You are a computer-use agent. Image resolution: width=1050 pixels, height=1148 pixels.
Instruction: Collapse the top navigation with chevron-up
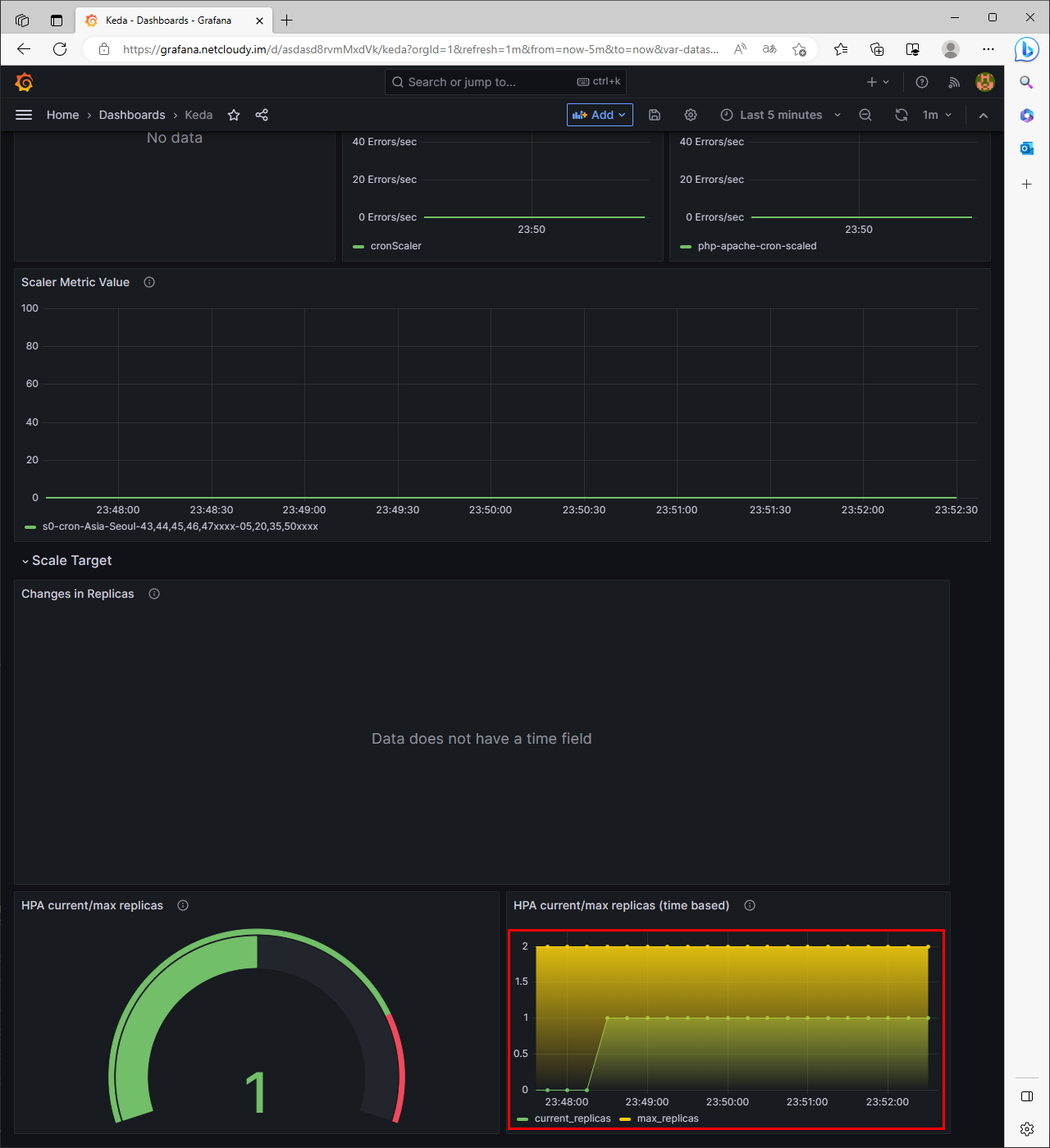point(984,115)
